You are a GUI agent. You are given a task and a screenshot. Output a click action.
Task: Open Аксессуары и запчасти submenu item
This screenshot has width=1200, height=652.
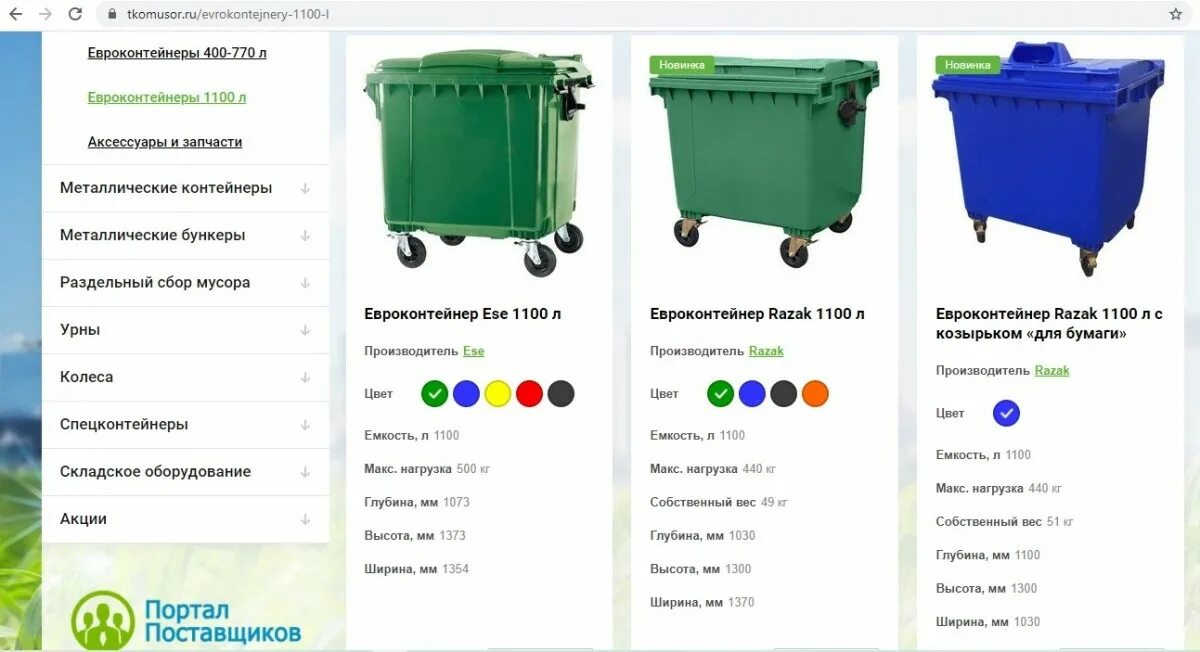coord(165,142)
